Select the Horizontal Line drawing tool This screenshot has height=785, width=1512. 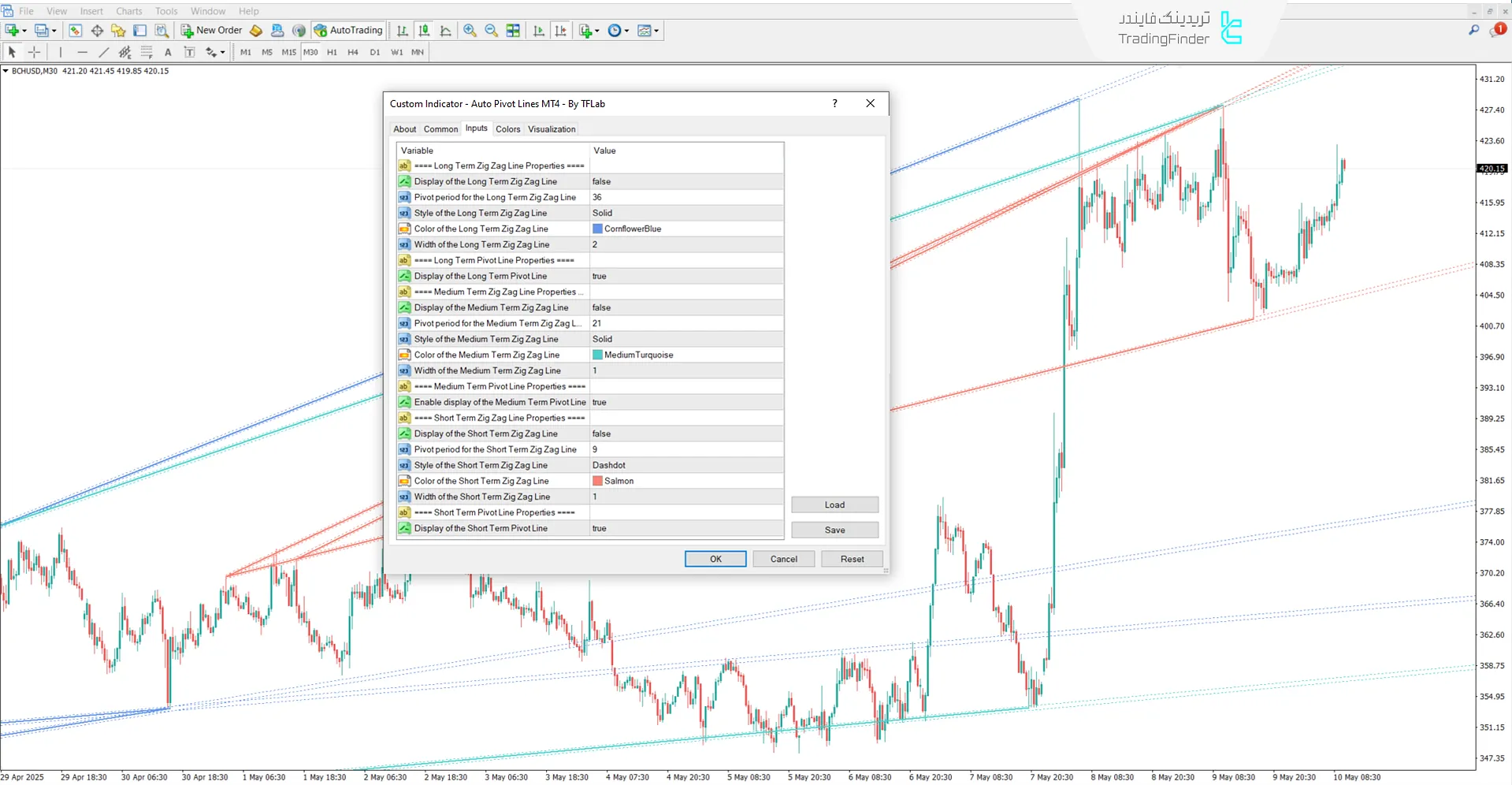(82, 52)
